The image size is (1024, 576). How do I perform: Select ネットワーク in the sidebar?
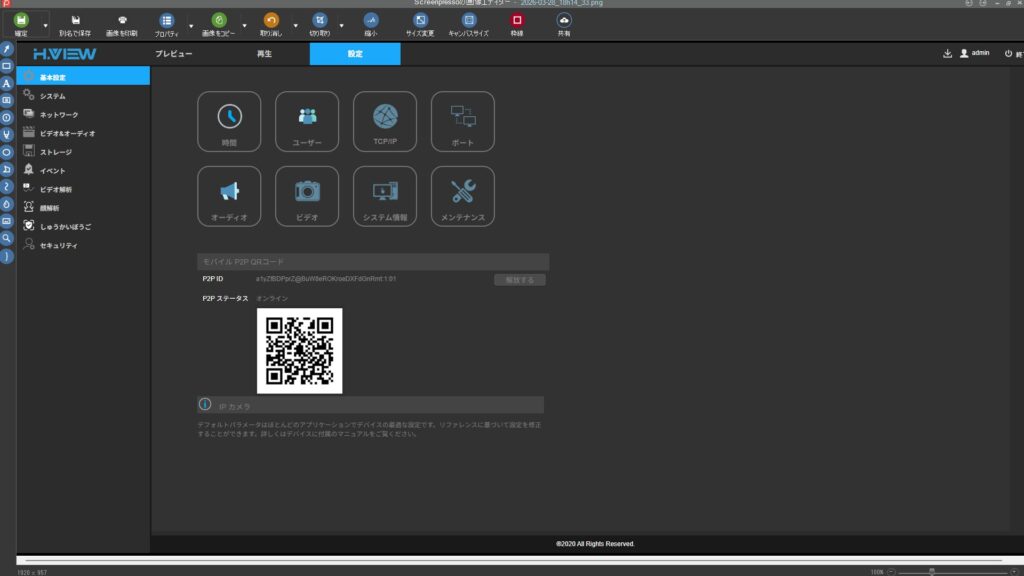coord(59,115)
